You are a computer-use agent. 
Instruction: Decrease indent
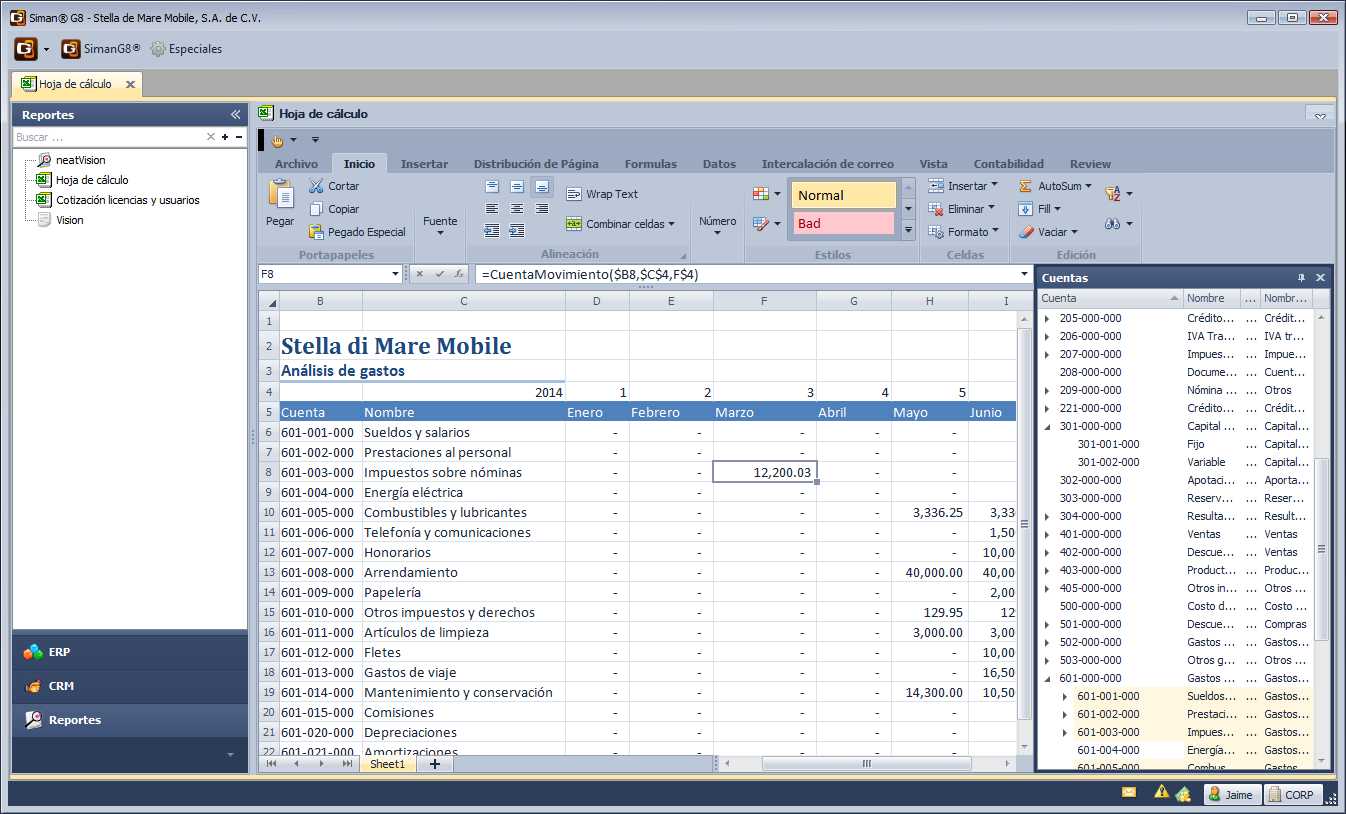(x=492, y=230)
